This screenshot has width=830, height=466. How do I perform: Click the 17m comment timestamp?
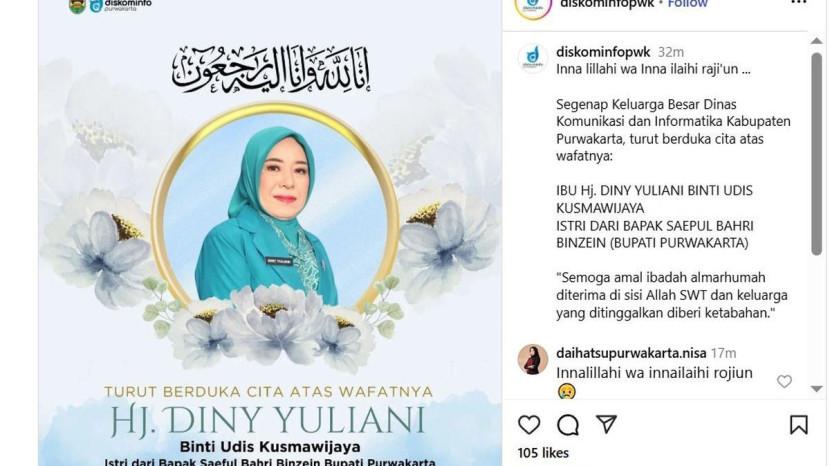[x=723, y=353]
